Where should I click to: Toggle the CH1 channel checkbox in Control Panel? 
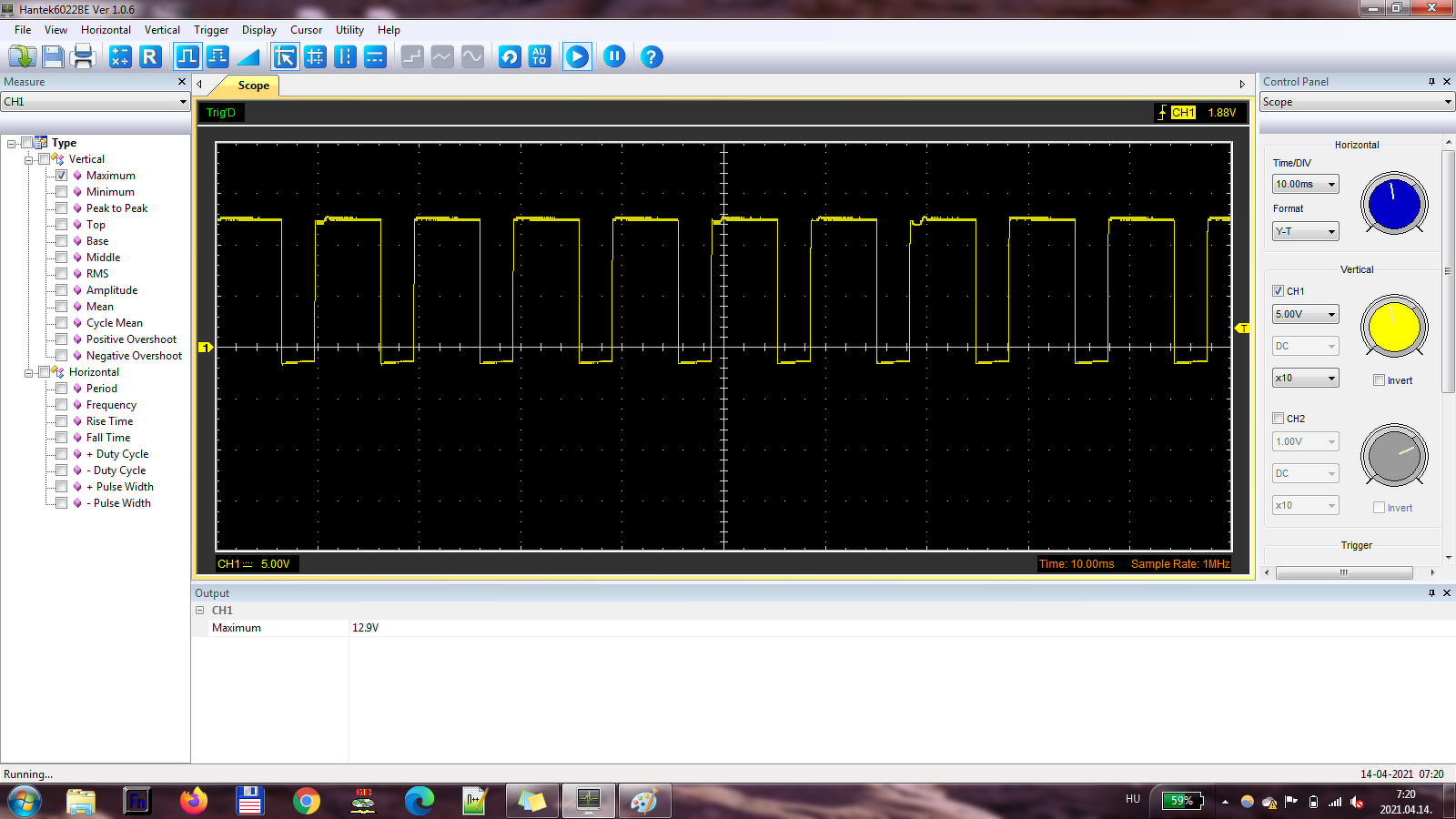(1278, 291)
